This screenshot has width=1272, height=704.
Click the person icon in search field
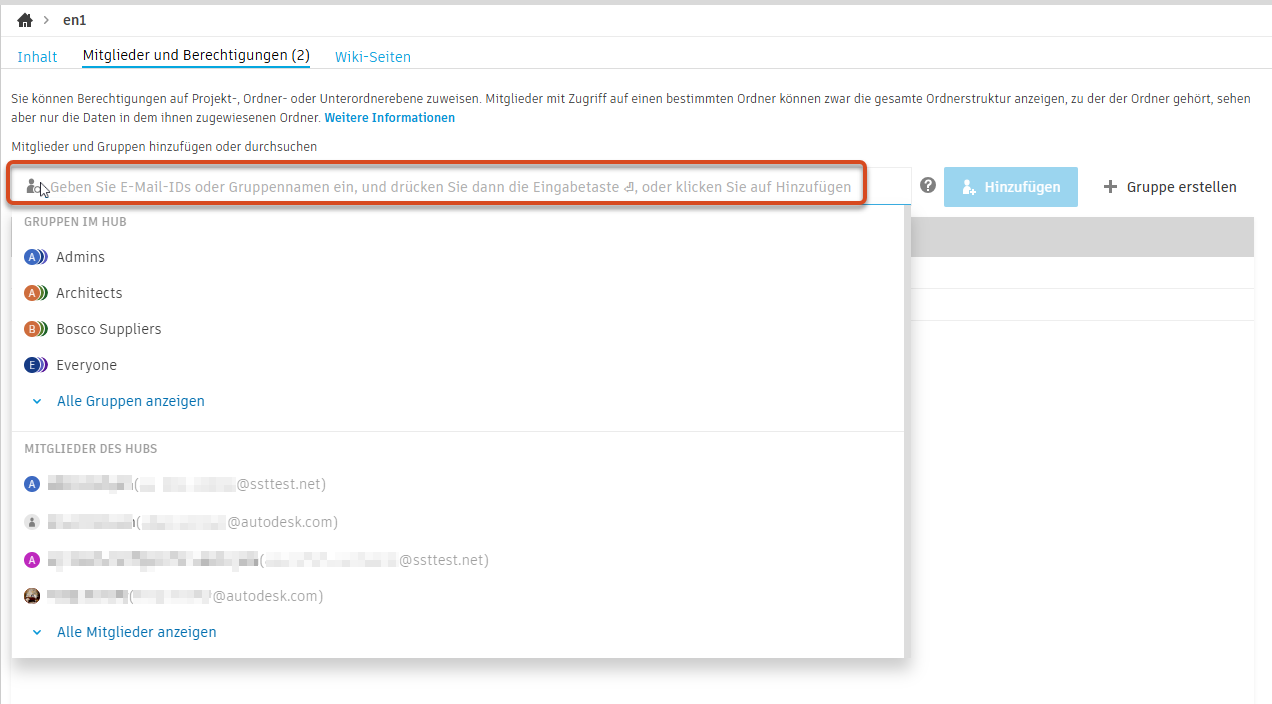[x=33, y=187]
